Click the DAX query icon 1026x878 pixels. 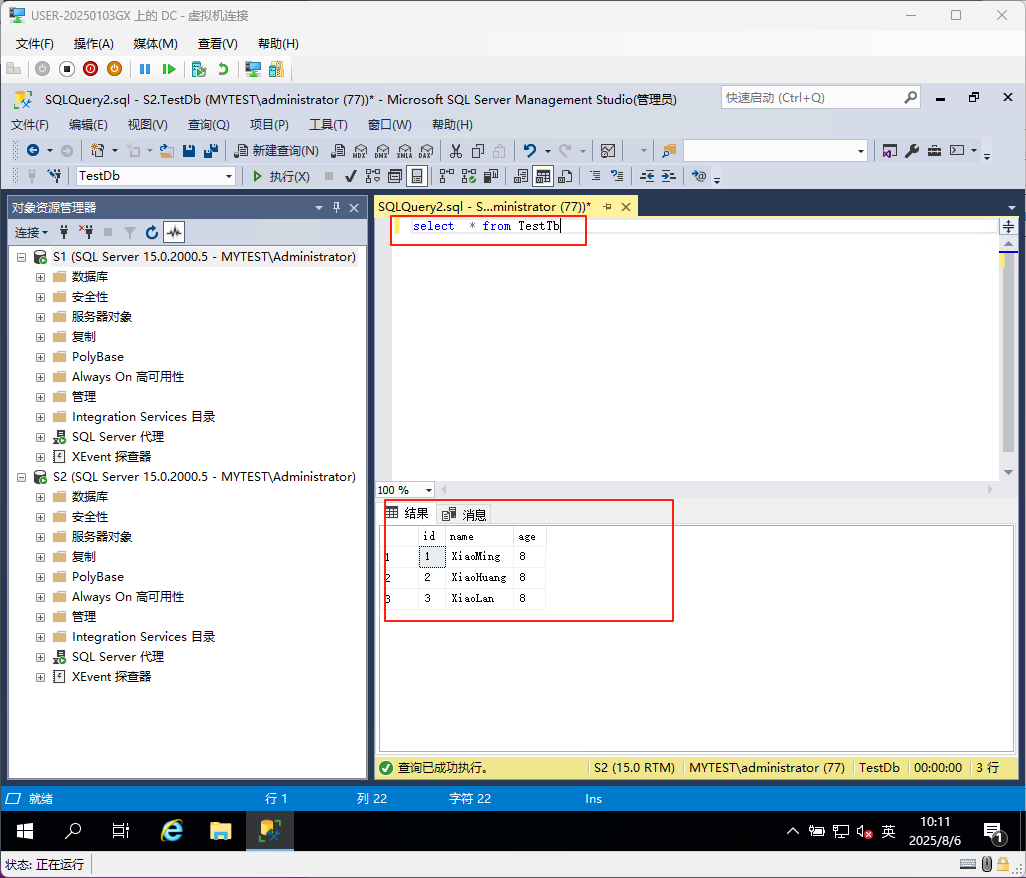426,151
